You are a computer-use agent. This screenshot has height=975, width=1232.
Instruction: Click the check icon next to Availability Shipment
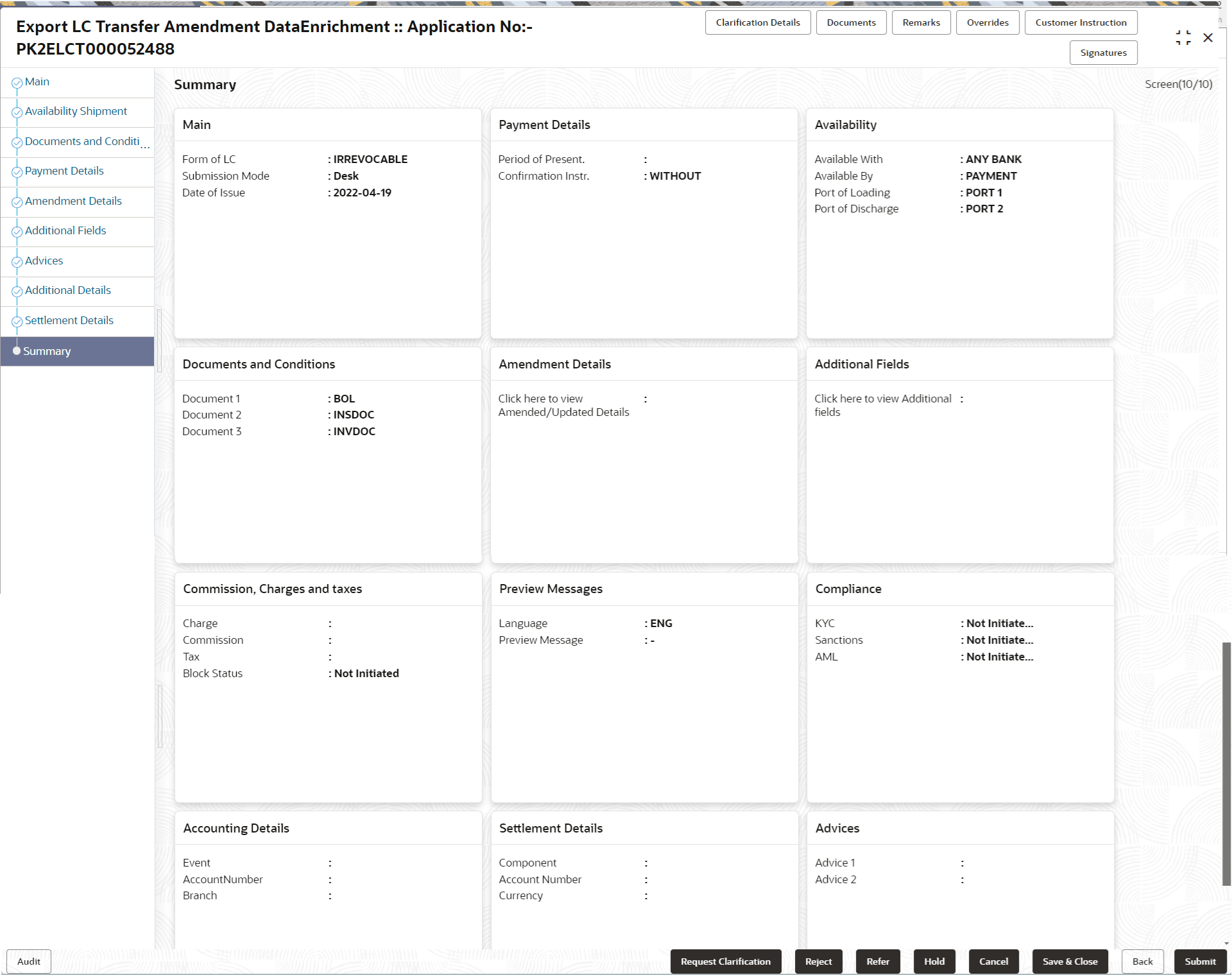click(x=17, y=112)
